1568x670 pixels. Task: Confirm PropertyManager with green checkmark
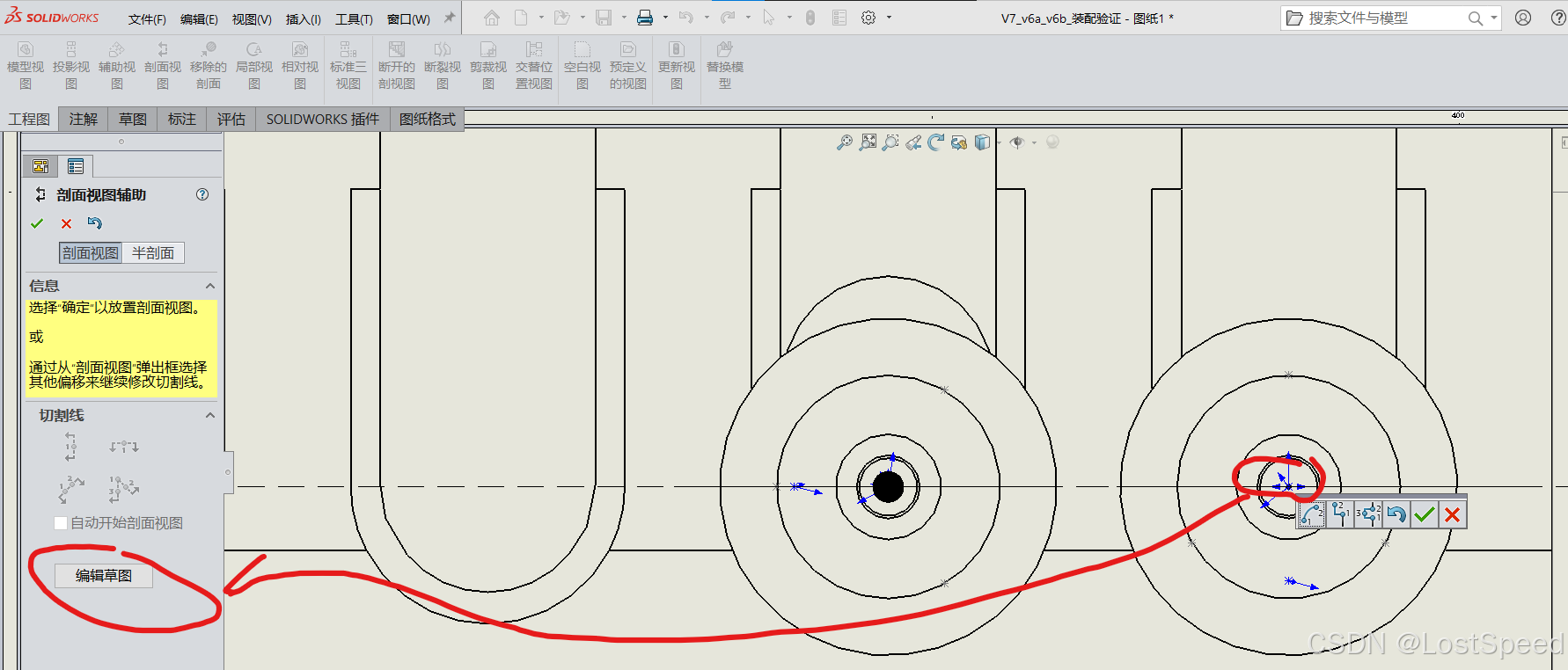(37, 223)
